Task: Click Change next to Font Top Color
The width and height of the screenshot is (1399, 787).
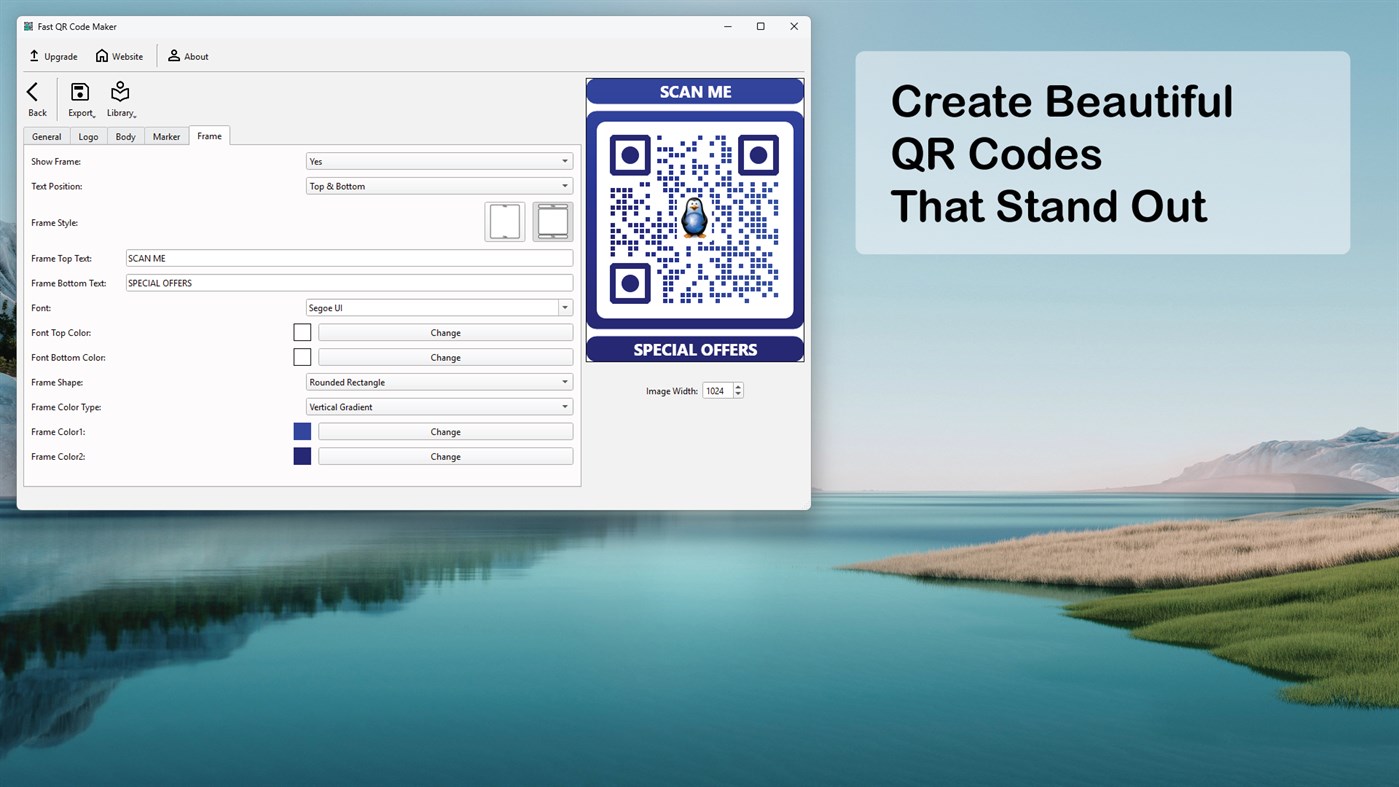Action: 445,332
